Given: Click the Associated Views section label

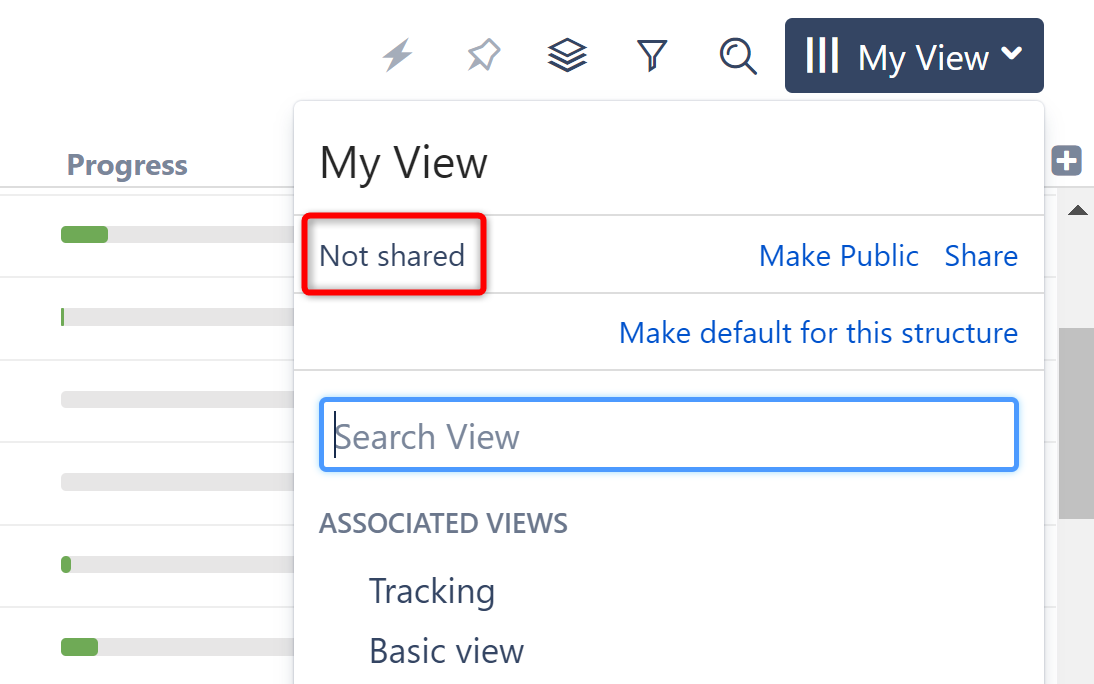Looking at the screenshot, I should (443, 523).
